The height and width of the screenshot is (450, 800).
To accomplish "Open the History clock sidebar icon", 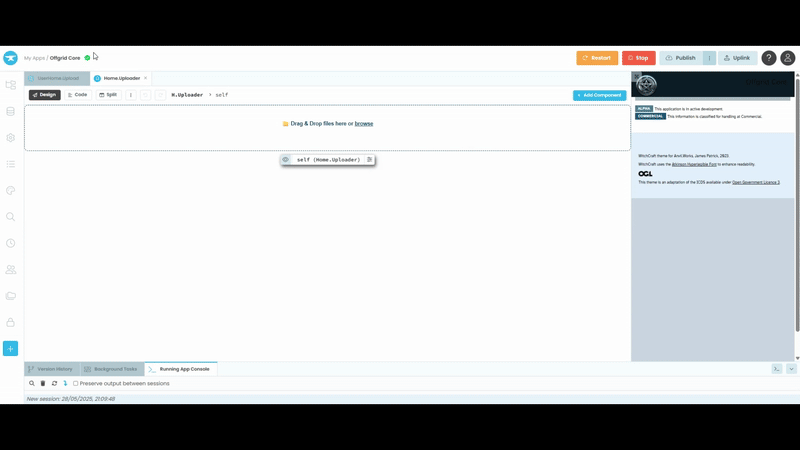I will 11,243.
